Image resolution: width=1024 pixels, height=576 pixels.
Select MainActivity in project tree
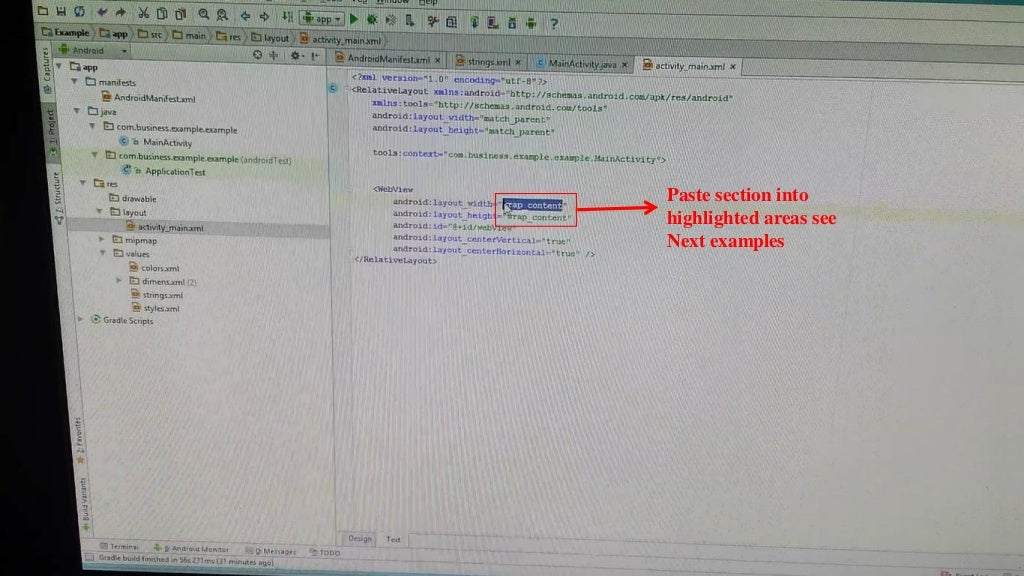coord(156,142)
